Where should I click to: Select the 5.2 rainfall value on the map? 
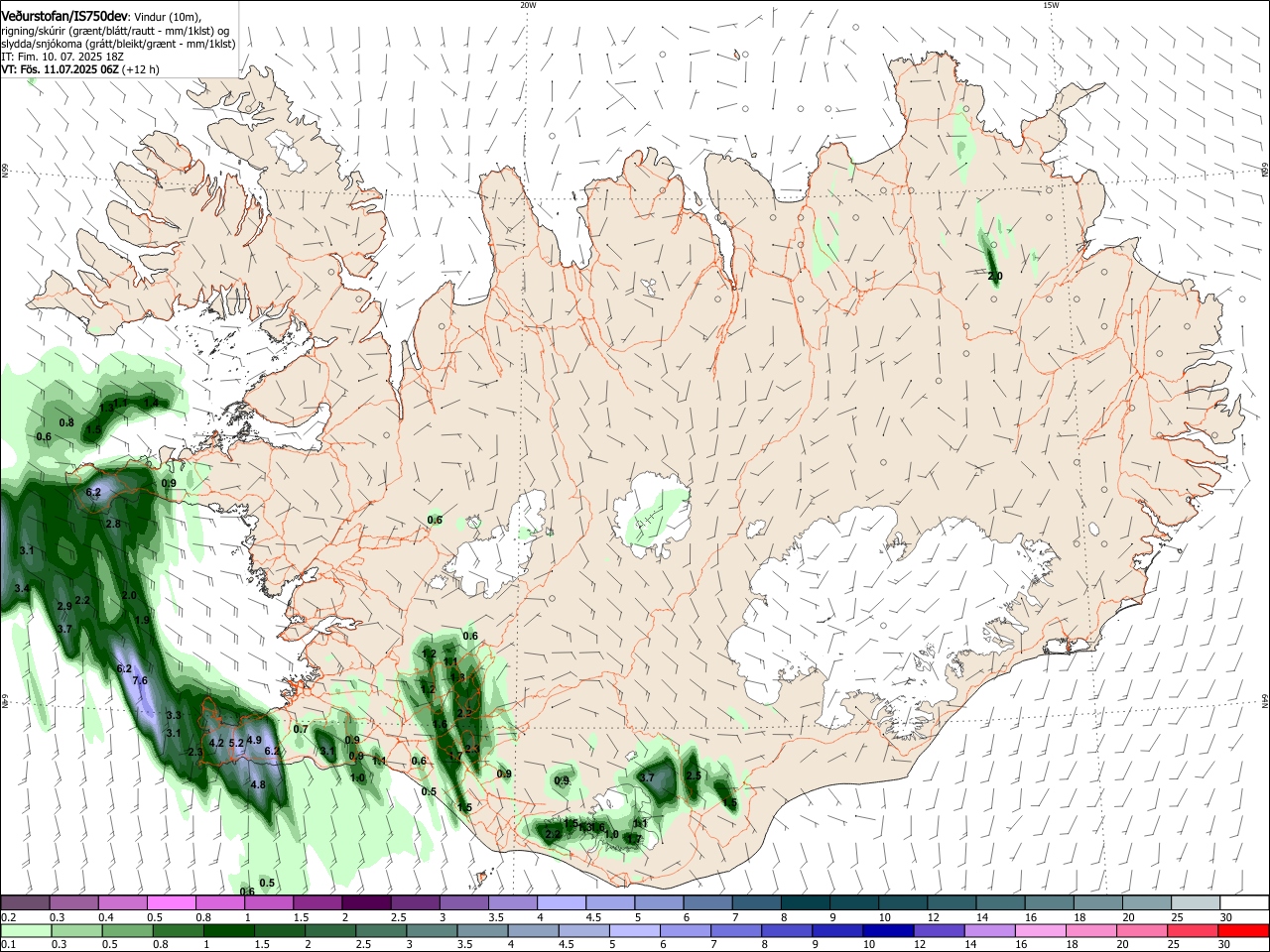coord(236,743)
